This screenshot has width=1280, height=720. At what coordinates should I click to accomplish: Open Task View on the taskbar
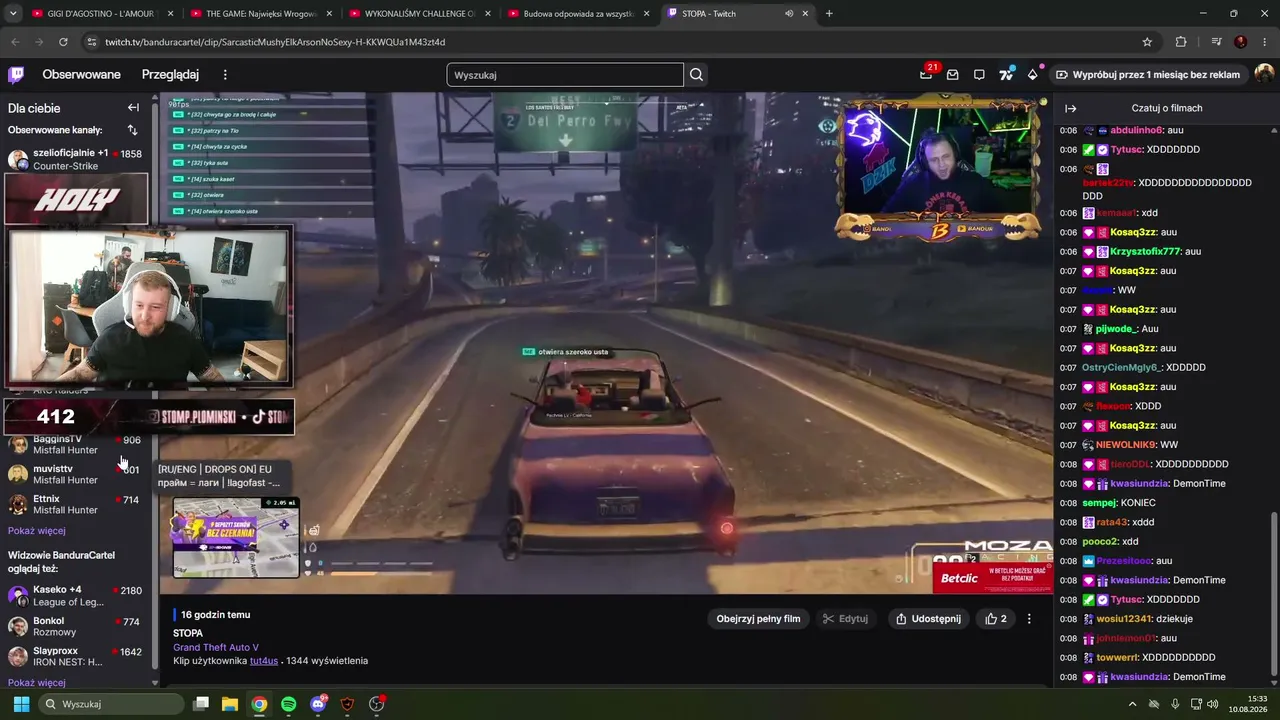[201, 704]
